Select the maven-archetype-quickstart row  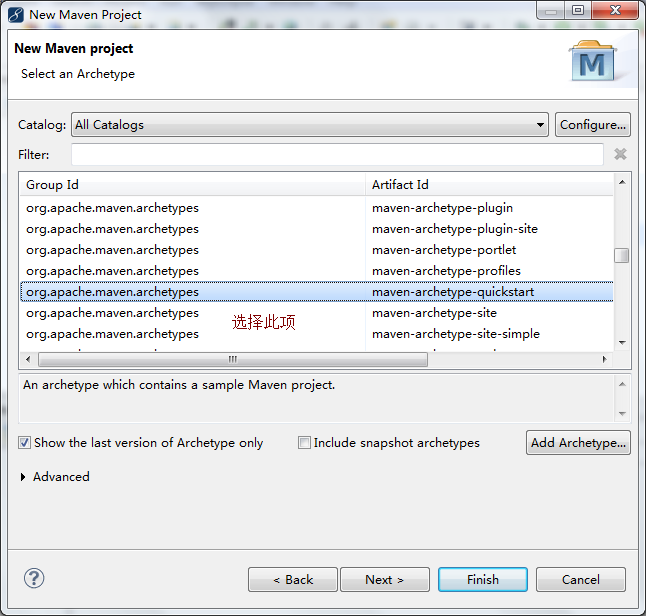pyautogui.click(x=317, y=292)
